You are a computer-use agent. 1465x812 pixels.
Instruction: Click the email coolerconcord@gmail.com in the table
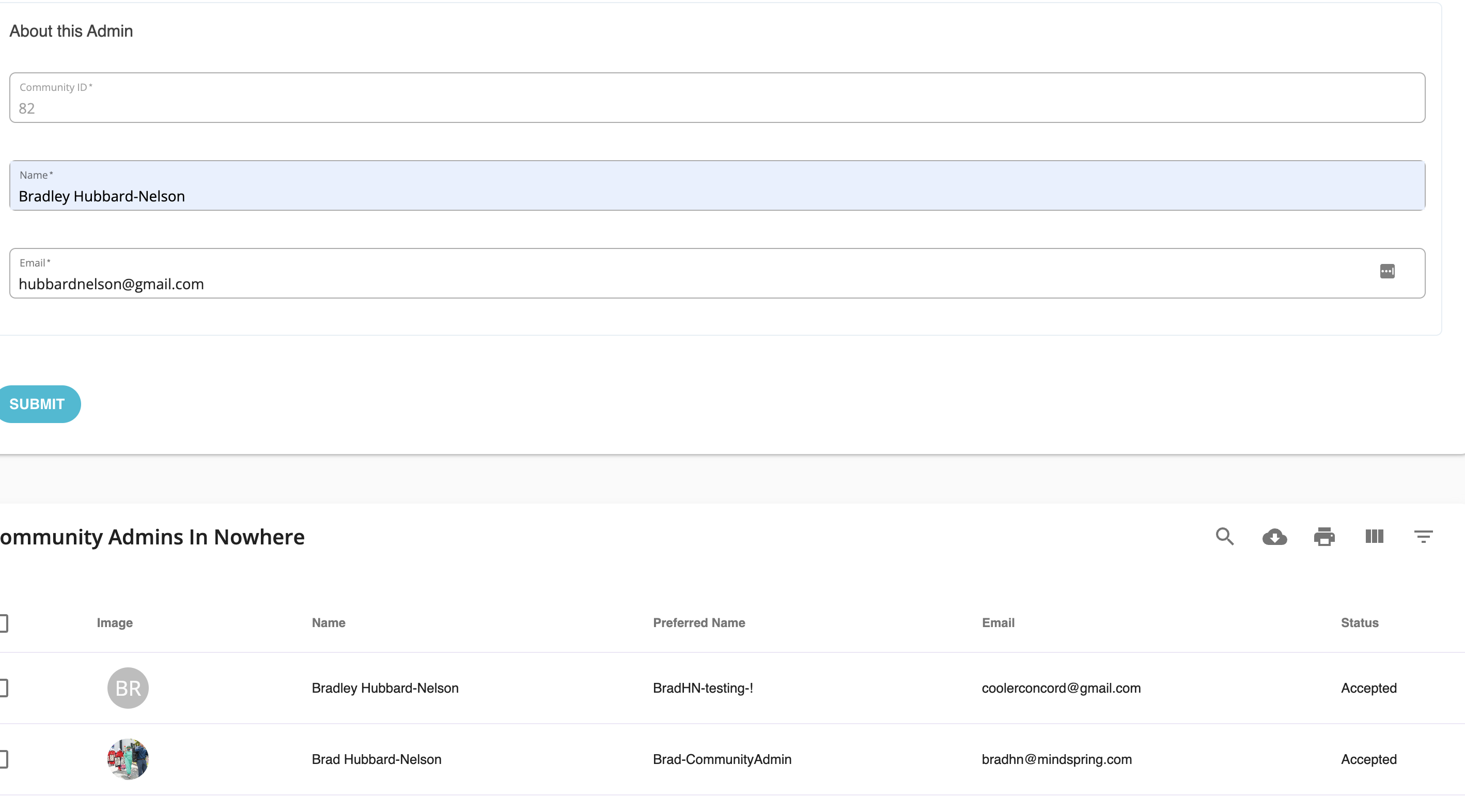[x=1061, y=688]
